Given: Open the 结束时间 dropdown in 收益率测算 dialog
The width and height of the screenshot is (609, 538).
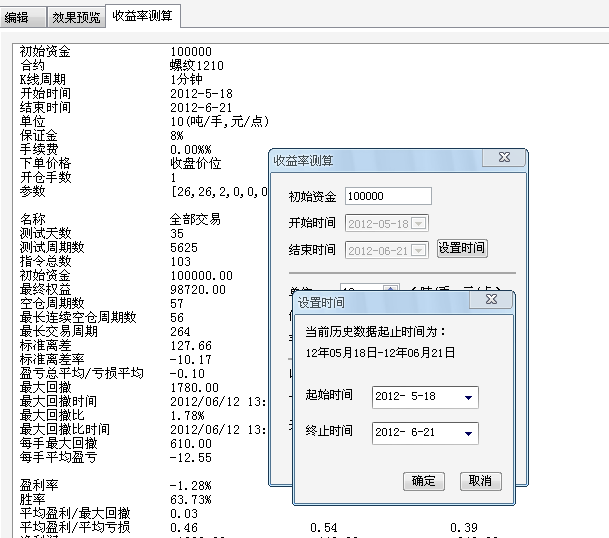Looking at the screenshot, I should click(x=418, y=249).
